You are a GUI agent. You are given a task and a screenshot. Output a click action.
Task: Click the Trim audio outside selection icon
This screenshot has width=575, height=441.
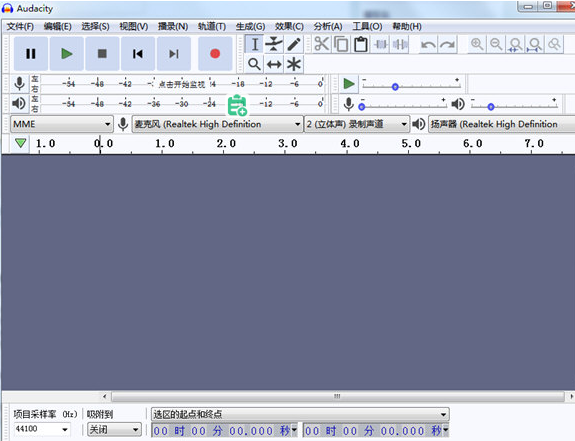pyautogui.click(x=381, y=44)
